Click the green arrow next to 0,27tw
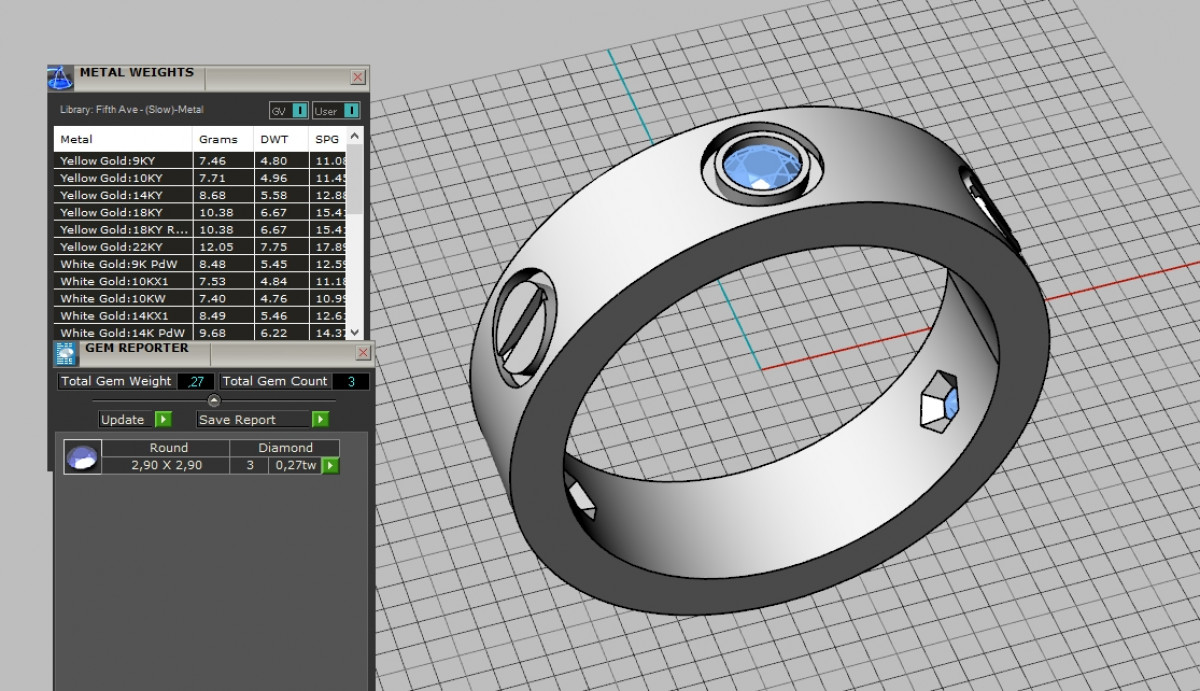The image size is (1200, 691). (x=330, y=465)
